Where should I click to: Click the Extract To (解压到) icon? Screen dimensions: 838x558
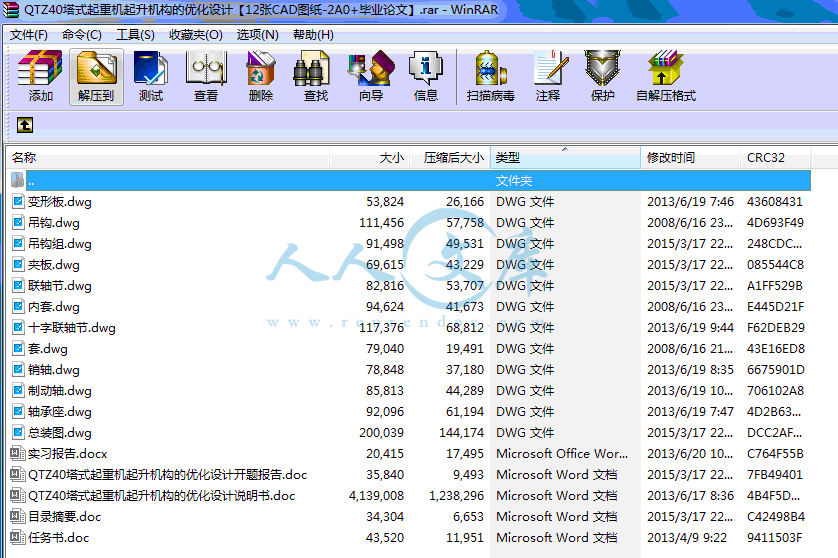click(96, 76)
